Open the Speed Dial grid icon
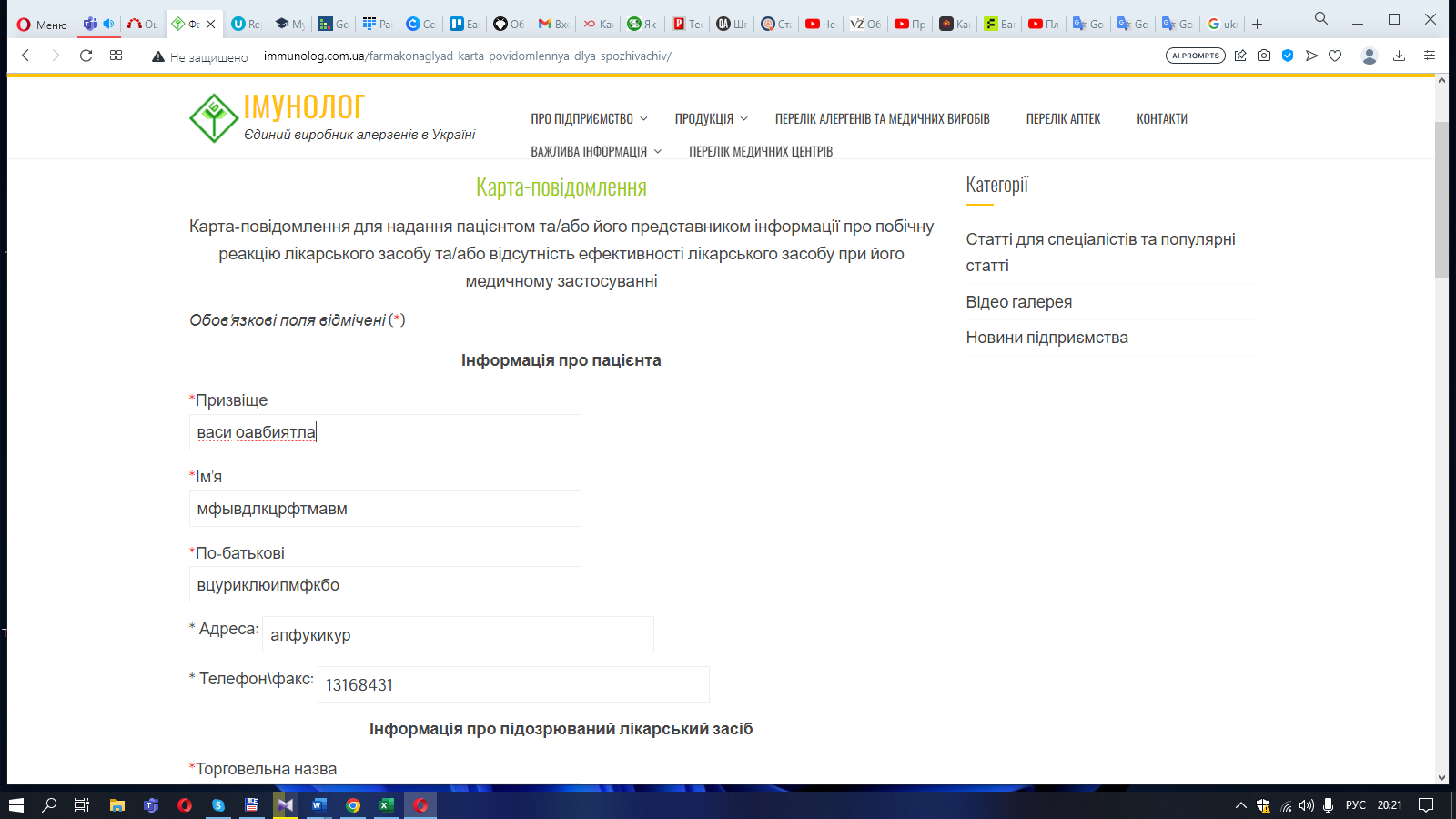This screenshot has height=819, width=1456. [x=116, y=56]
